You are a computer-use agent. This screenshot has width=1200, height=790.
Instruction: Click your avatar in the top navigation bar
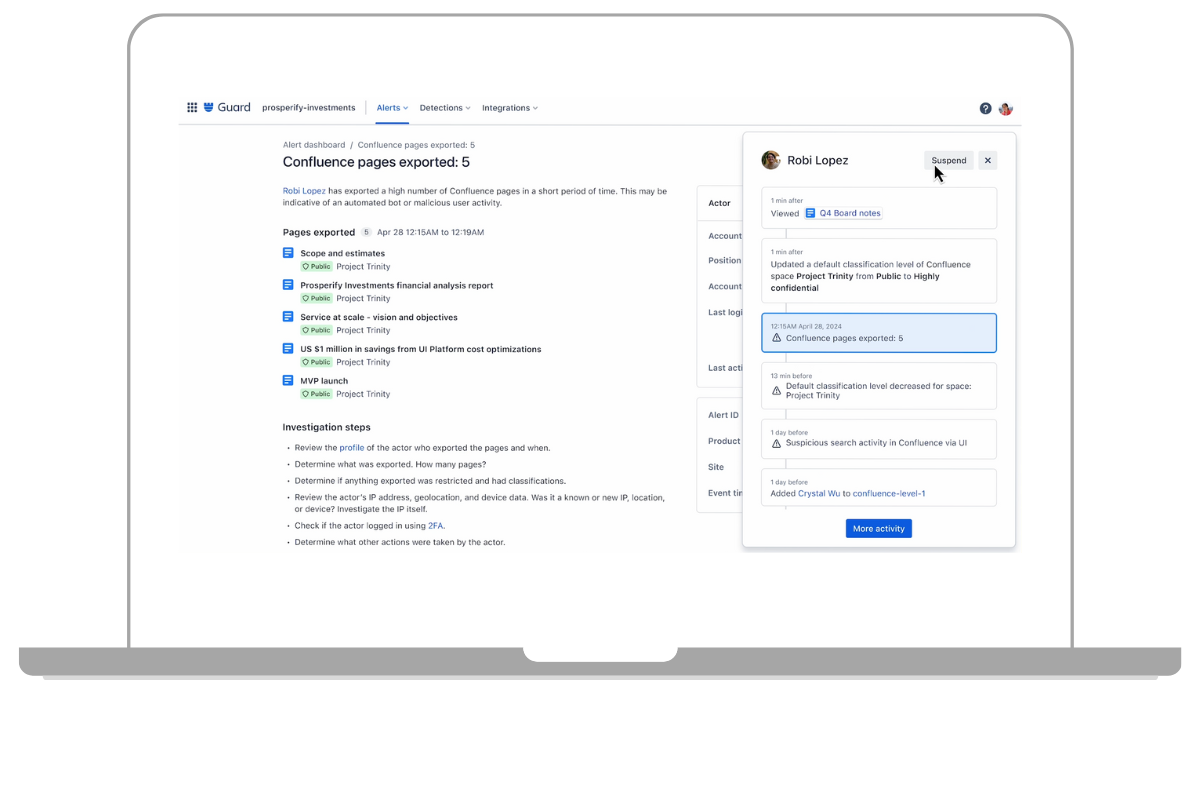(1005, 108)
